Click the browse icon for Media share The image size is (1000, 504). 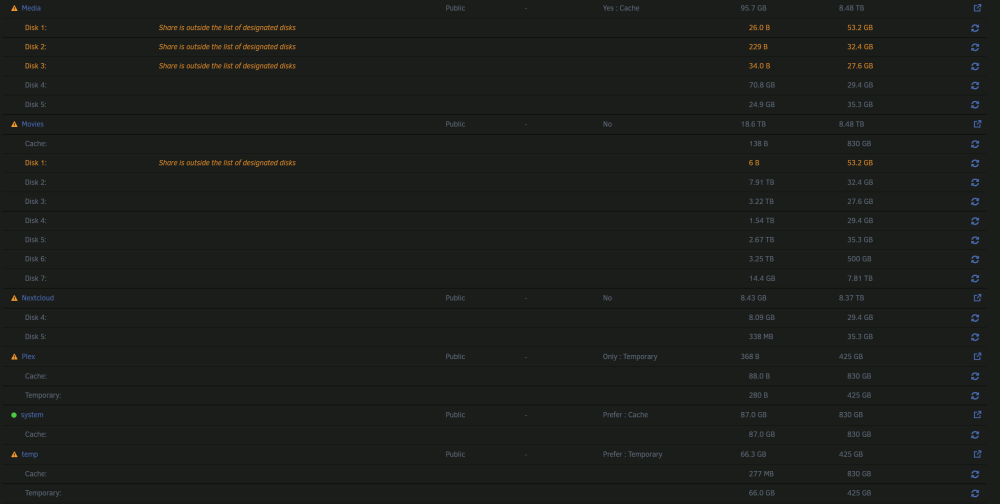[x=977, y=8]
